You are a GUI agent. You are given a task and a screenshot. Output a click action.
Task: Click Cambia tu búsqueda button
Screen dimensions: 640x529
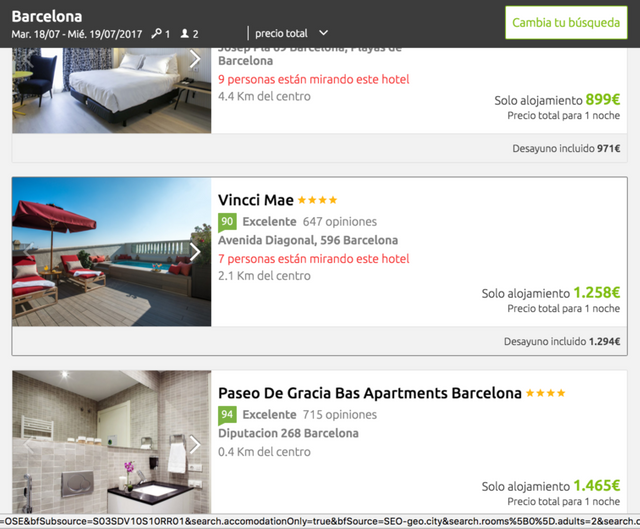pos(566,22)
